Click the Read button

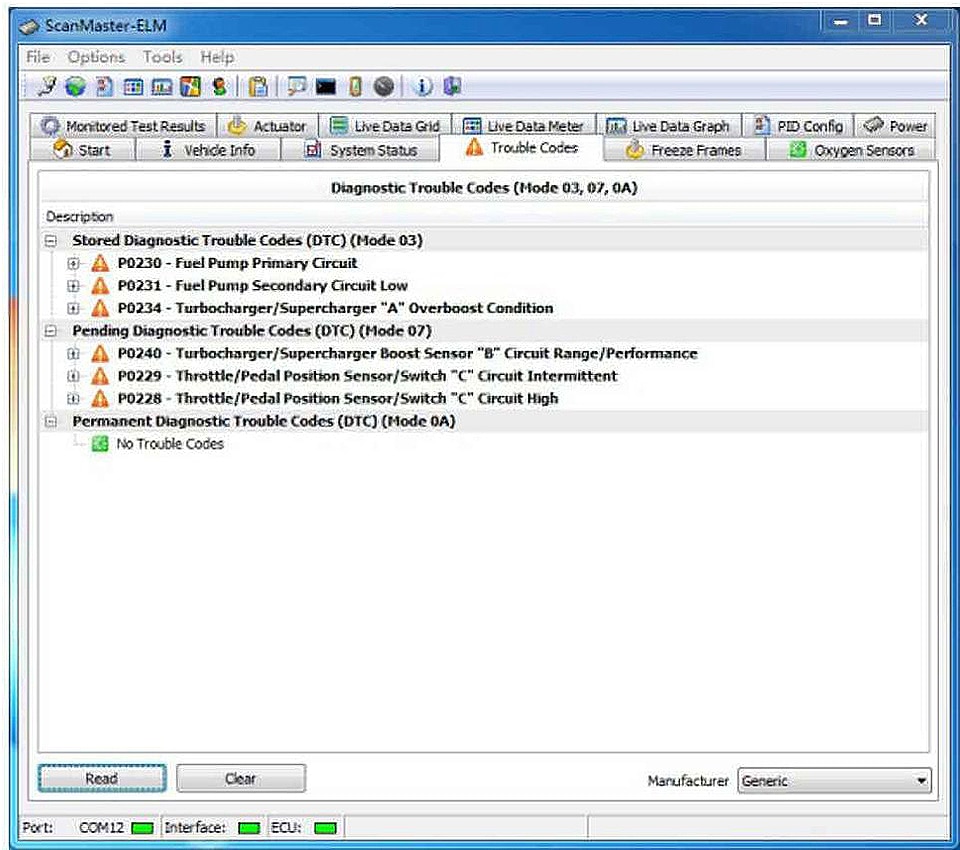(x=102, y=778)
